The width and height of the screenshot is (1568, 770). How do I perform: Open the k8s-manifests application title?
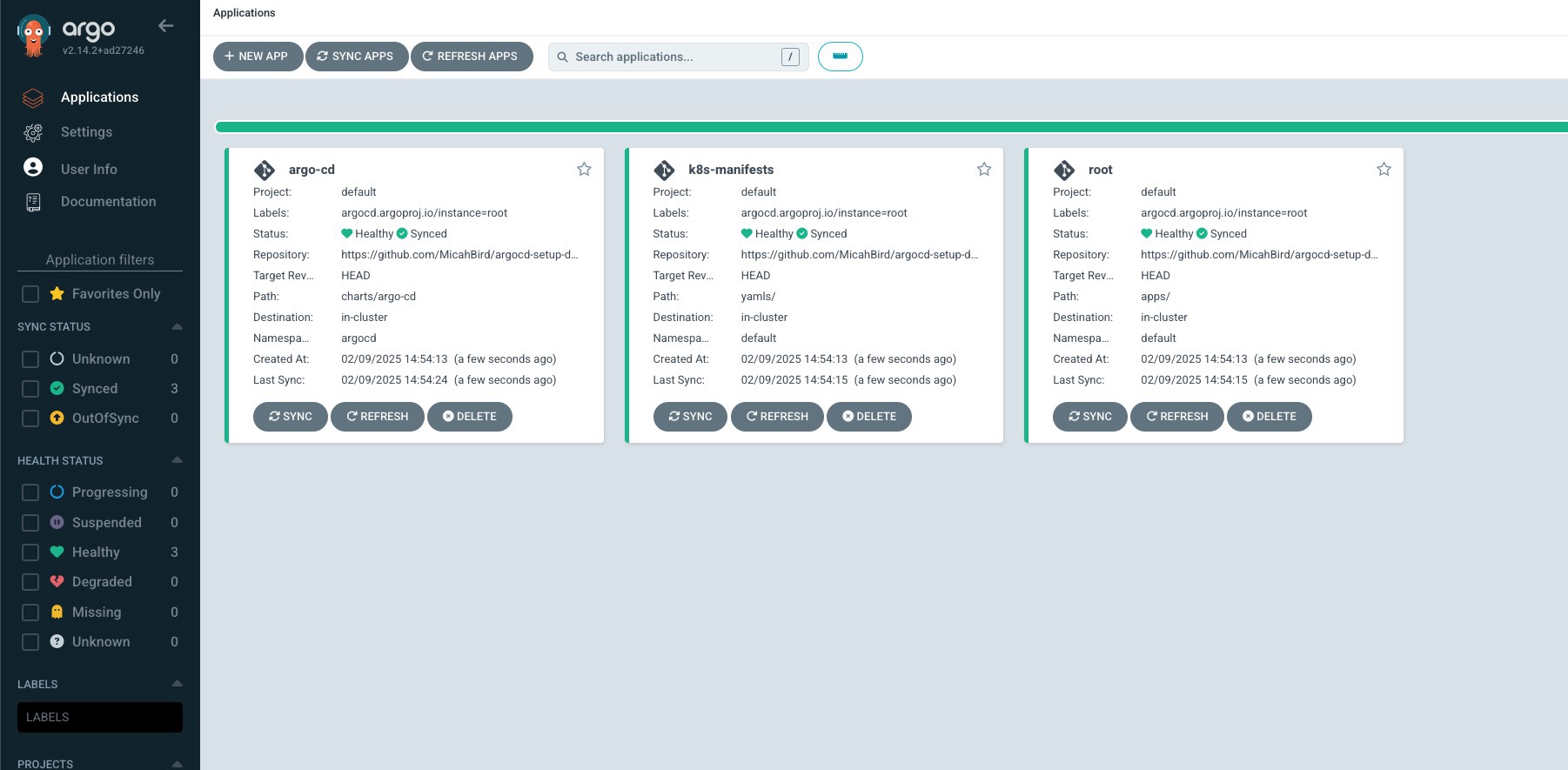(x=731, y=170)
